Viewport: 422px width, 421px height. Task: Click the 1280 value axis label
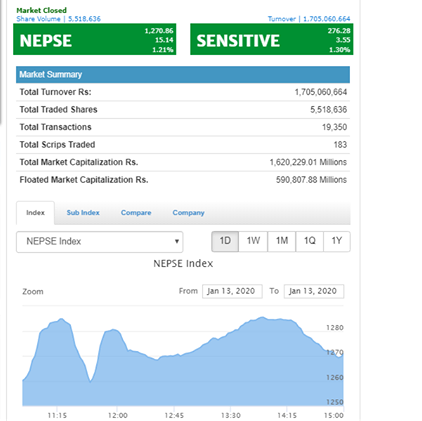click(335, 328)
